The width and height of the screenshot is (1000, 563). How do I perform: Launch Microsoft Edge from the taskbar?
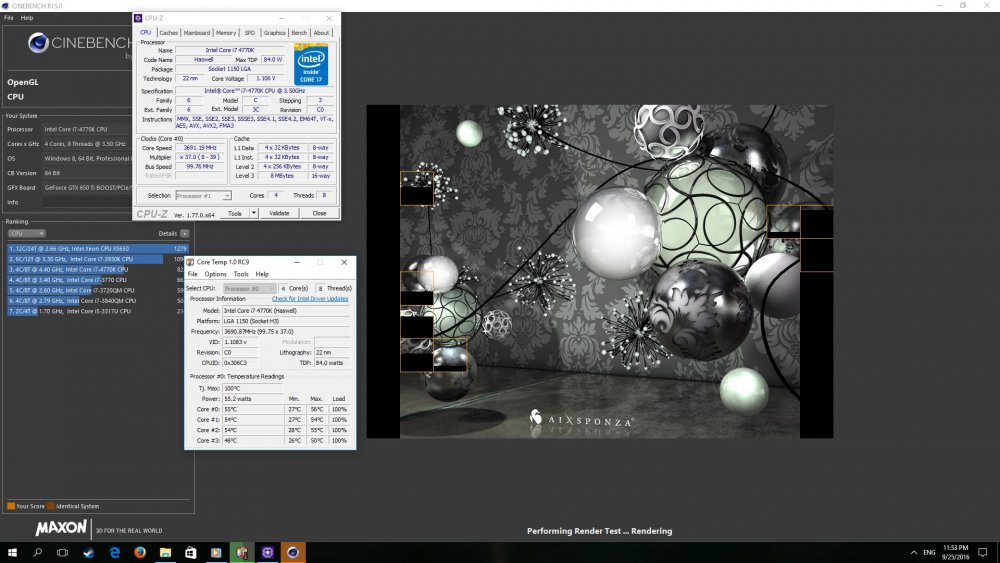tap(114, 552)
